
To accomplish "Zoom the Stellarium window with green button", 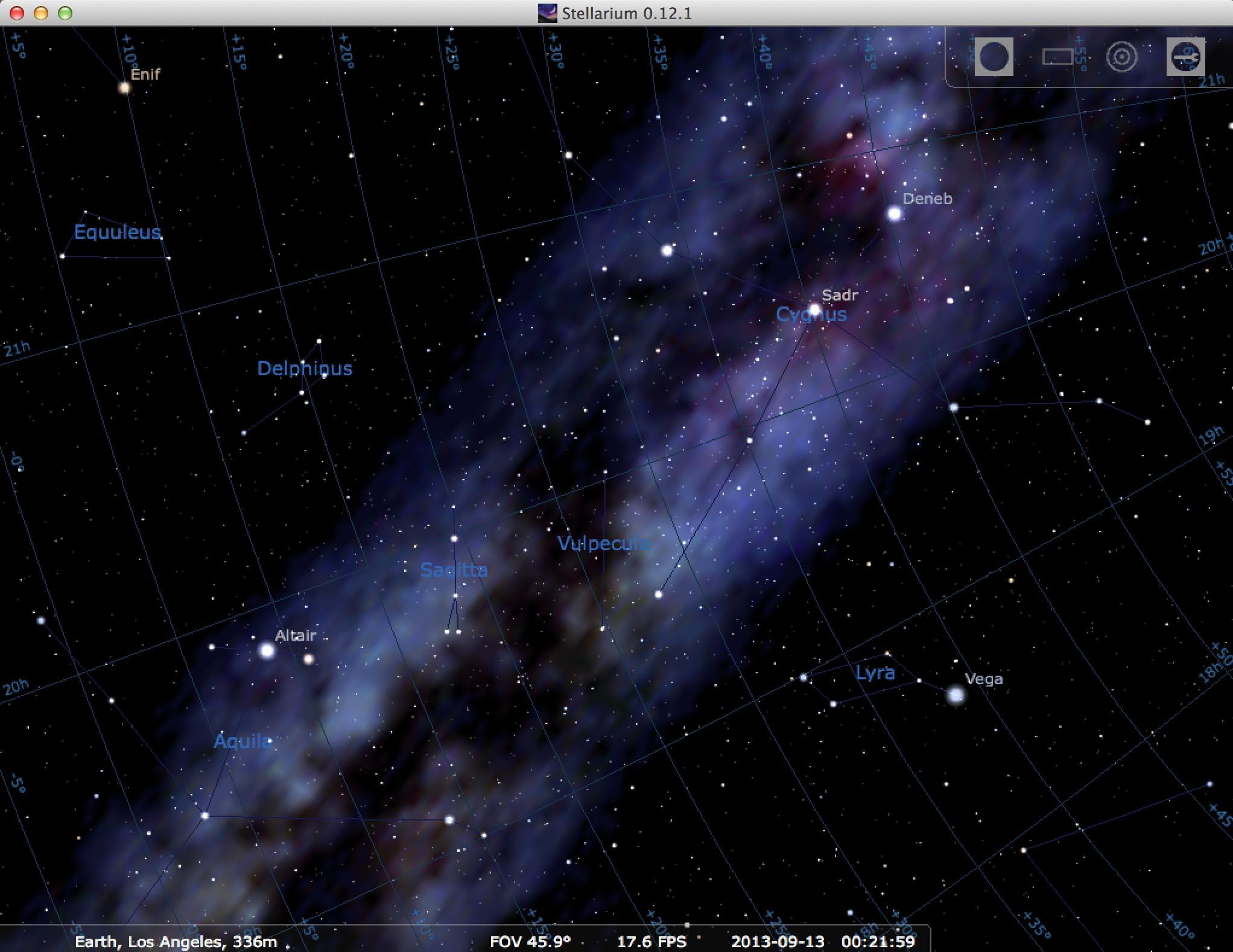I will pyautogui.click(x=65, y=13).
